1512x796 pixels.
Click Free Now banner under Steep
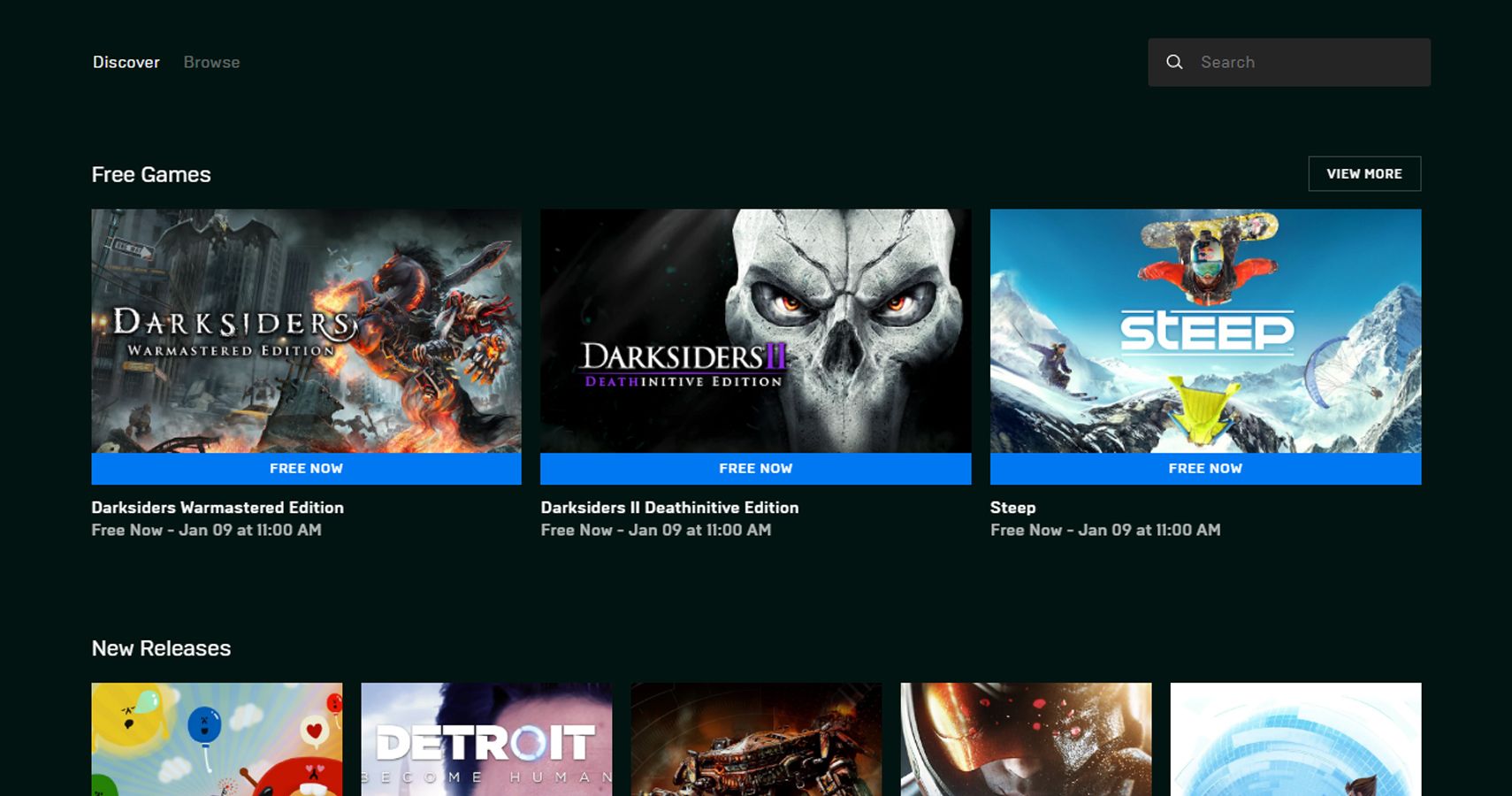[1205, 469]
